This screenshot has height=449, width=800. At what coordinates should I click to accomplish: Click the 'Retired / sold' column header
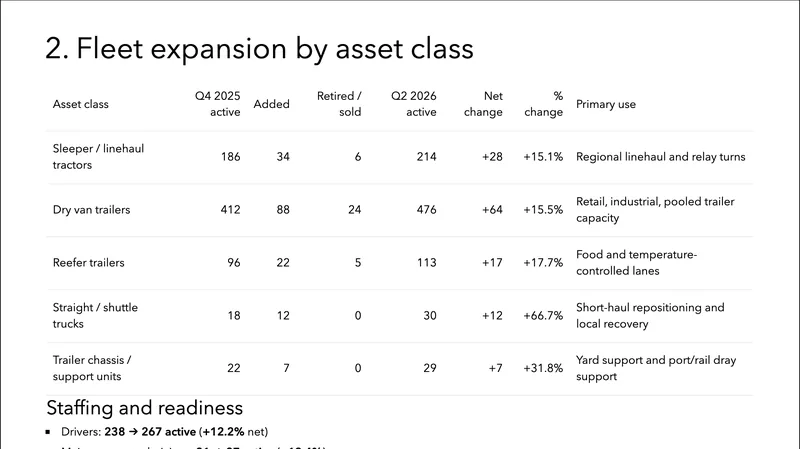[339, 104]
